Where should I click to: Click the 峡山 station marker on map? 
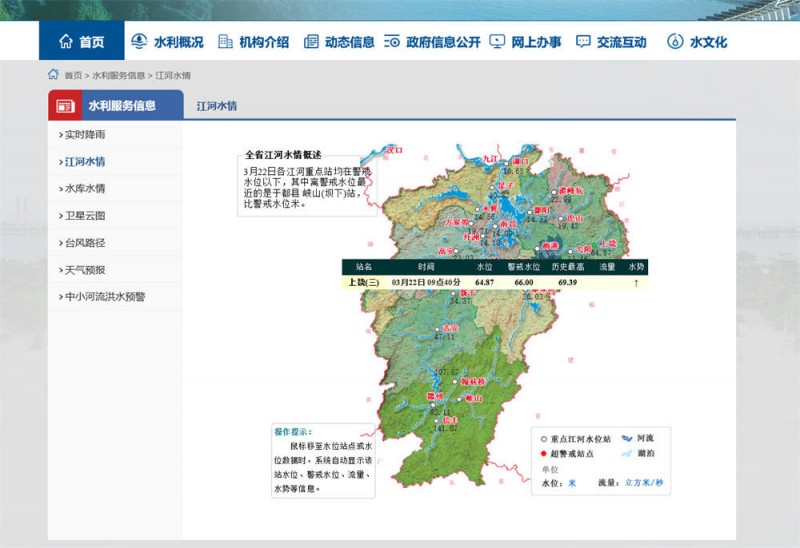pos(459,399)
